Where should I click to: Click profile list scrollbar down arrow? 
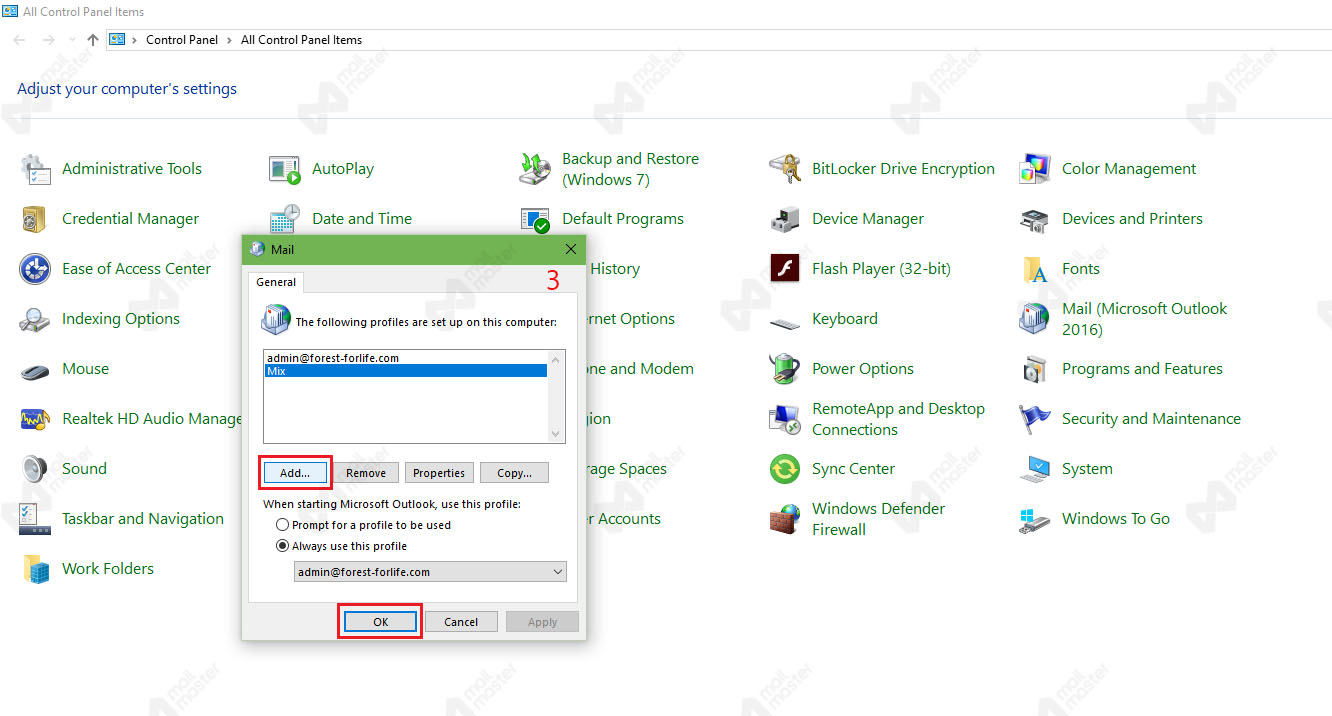[557, 434]
